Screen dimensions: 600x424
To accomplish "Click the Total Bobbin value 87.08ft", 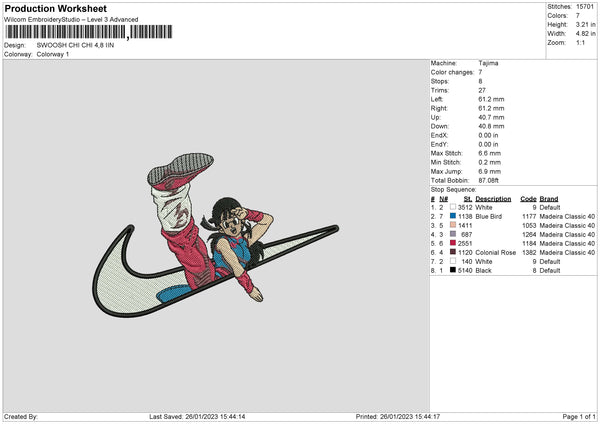I will click(x=488, y=180).
